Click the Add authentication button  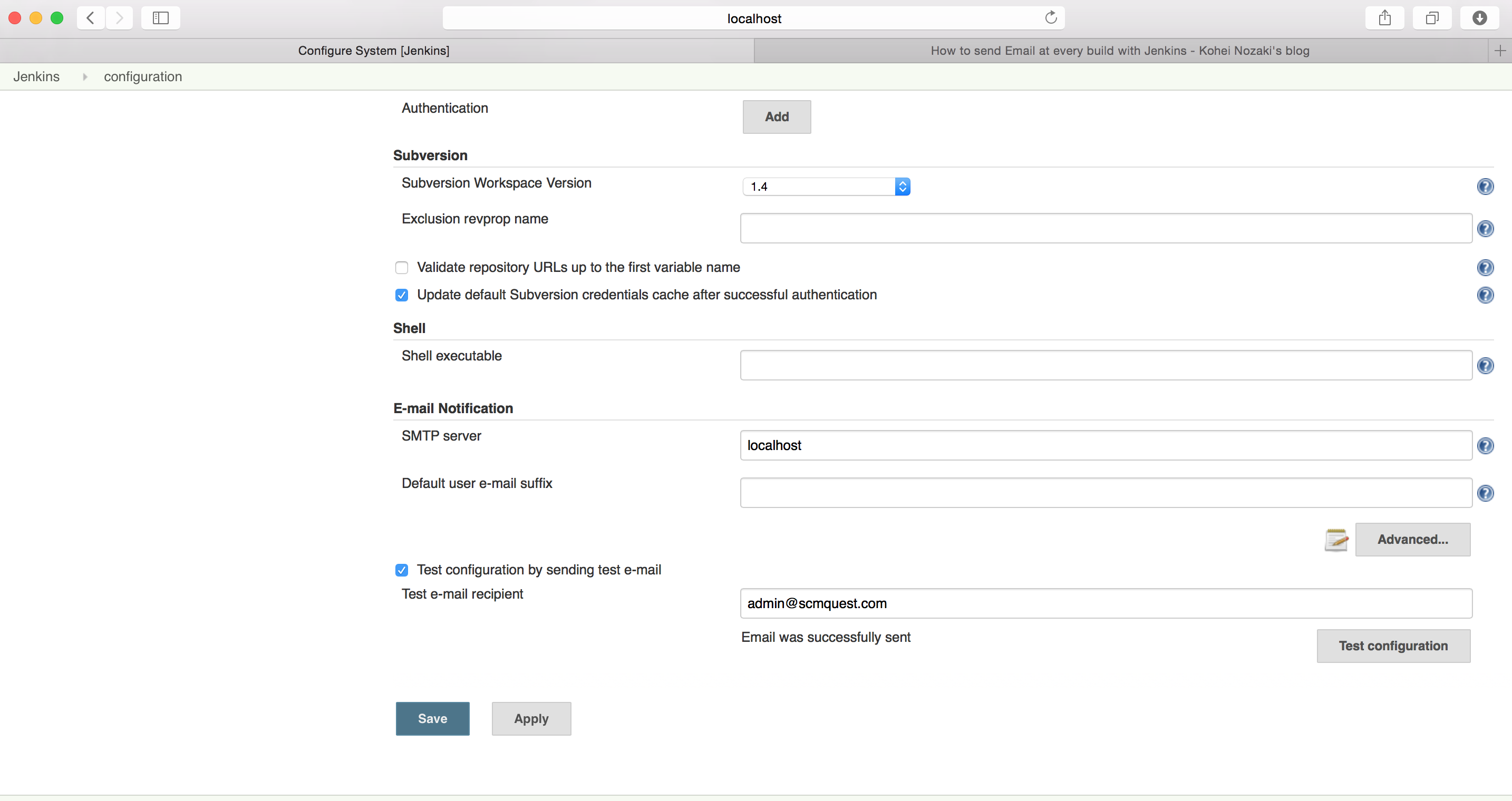coord(777,117)
